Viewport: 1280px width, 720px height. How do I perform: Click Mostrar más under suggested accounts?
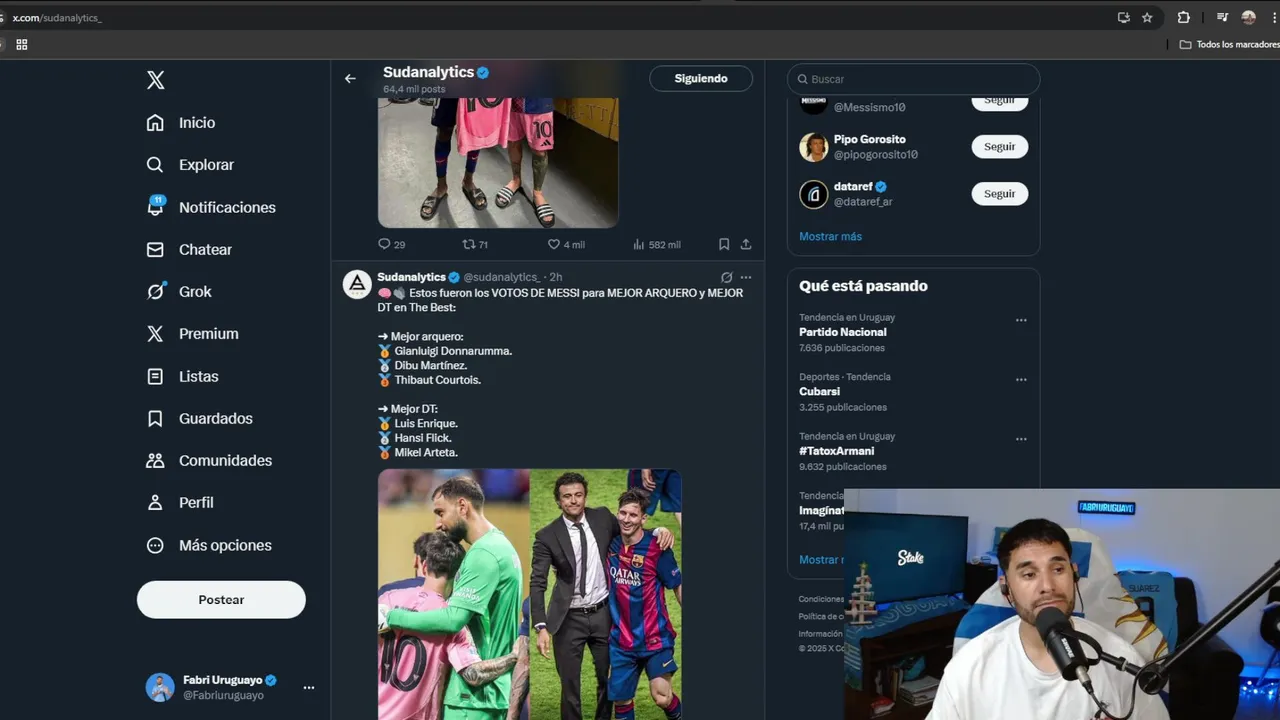[830, 236]
